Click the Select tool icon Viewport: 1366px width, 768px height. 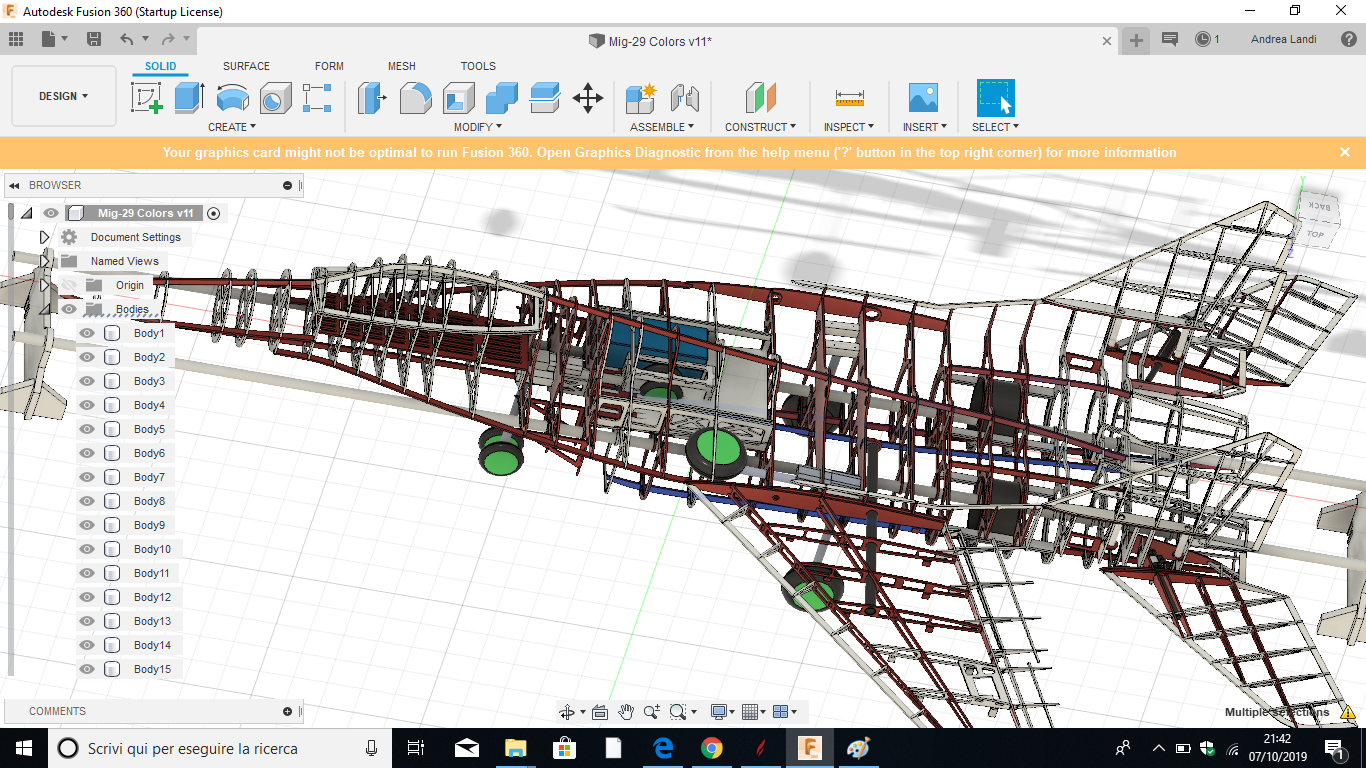995,98
